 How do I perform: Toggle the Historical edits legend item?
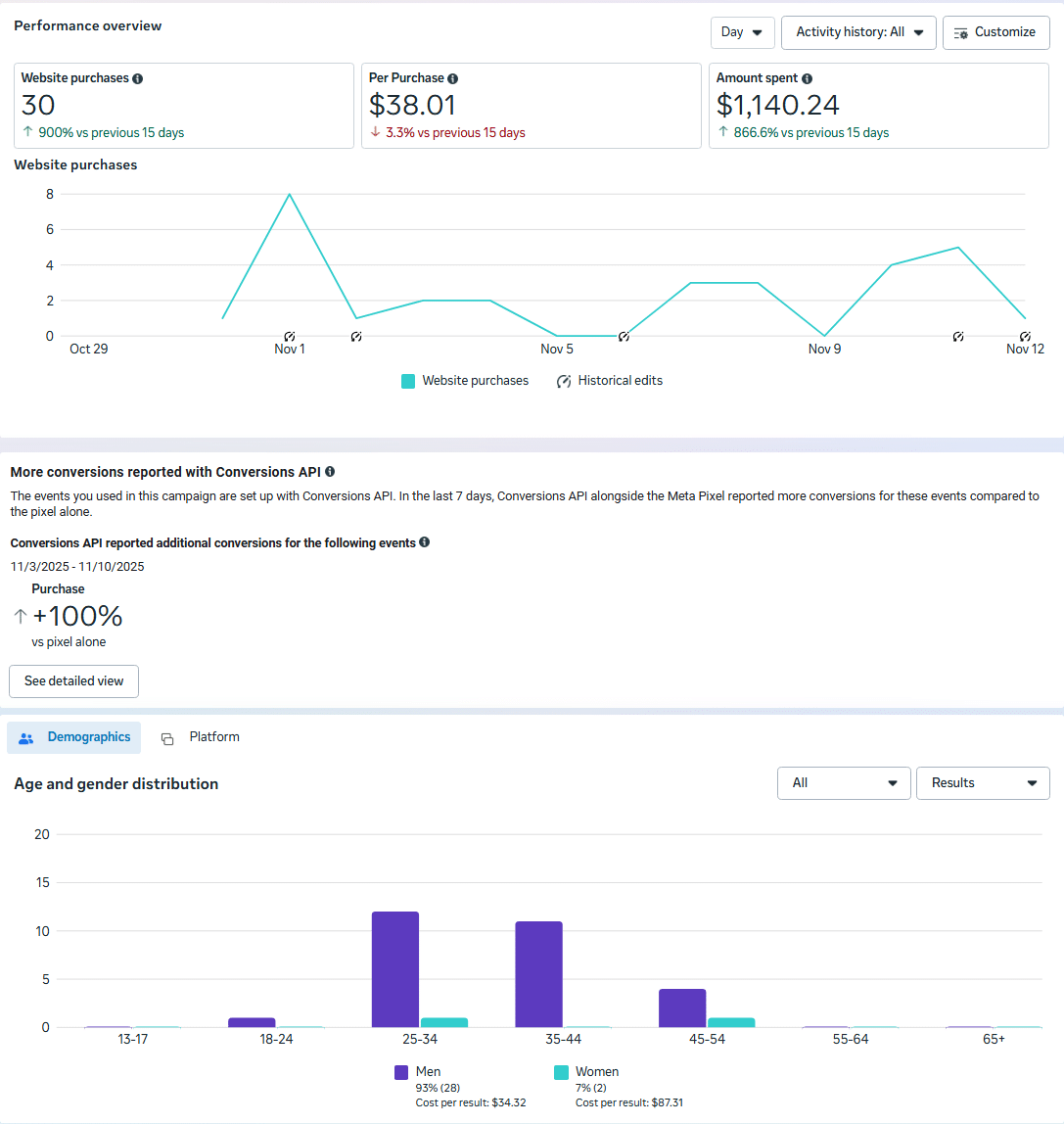point(609,380)
